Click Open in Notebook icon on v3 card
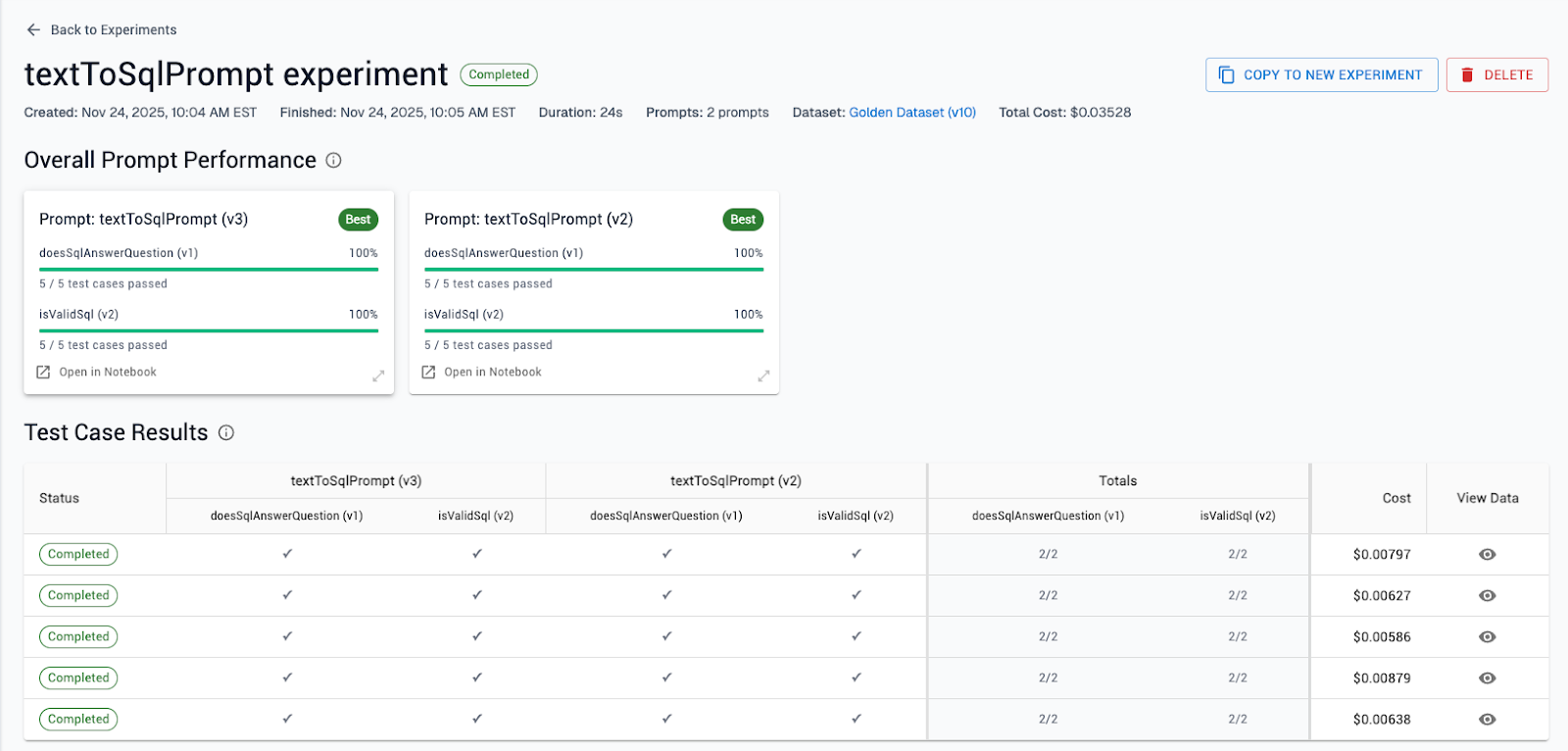The image size is (1568, 751). tap(43, 373)
